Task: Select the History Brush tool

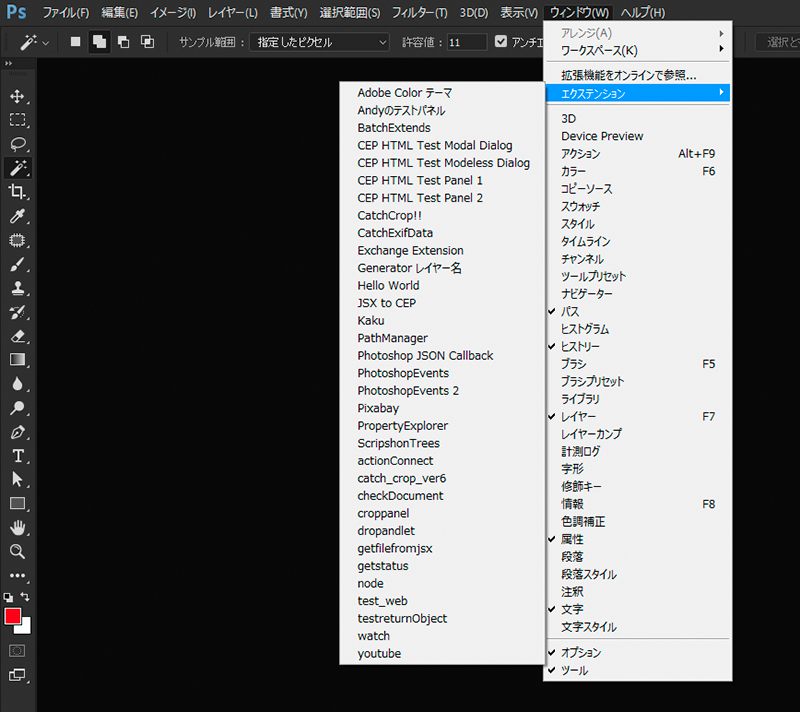Action: coord(17,312)
